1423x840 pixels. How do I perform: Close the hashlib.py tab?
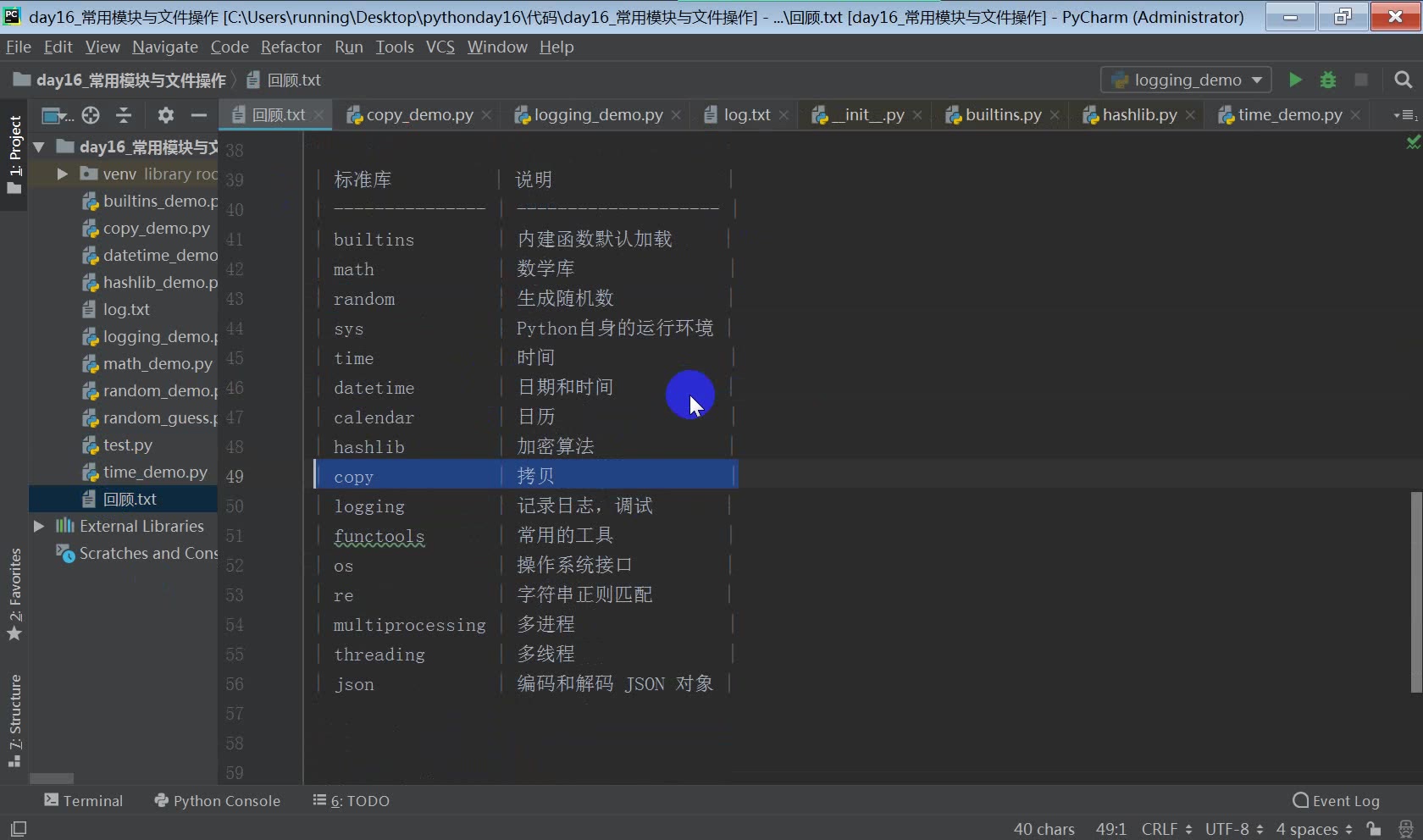coord(1189,115)
